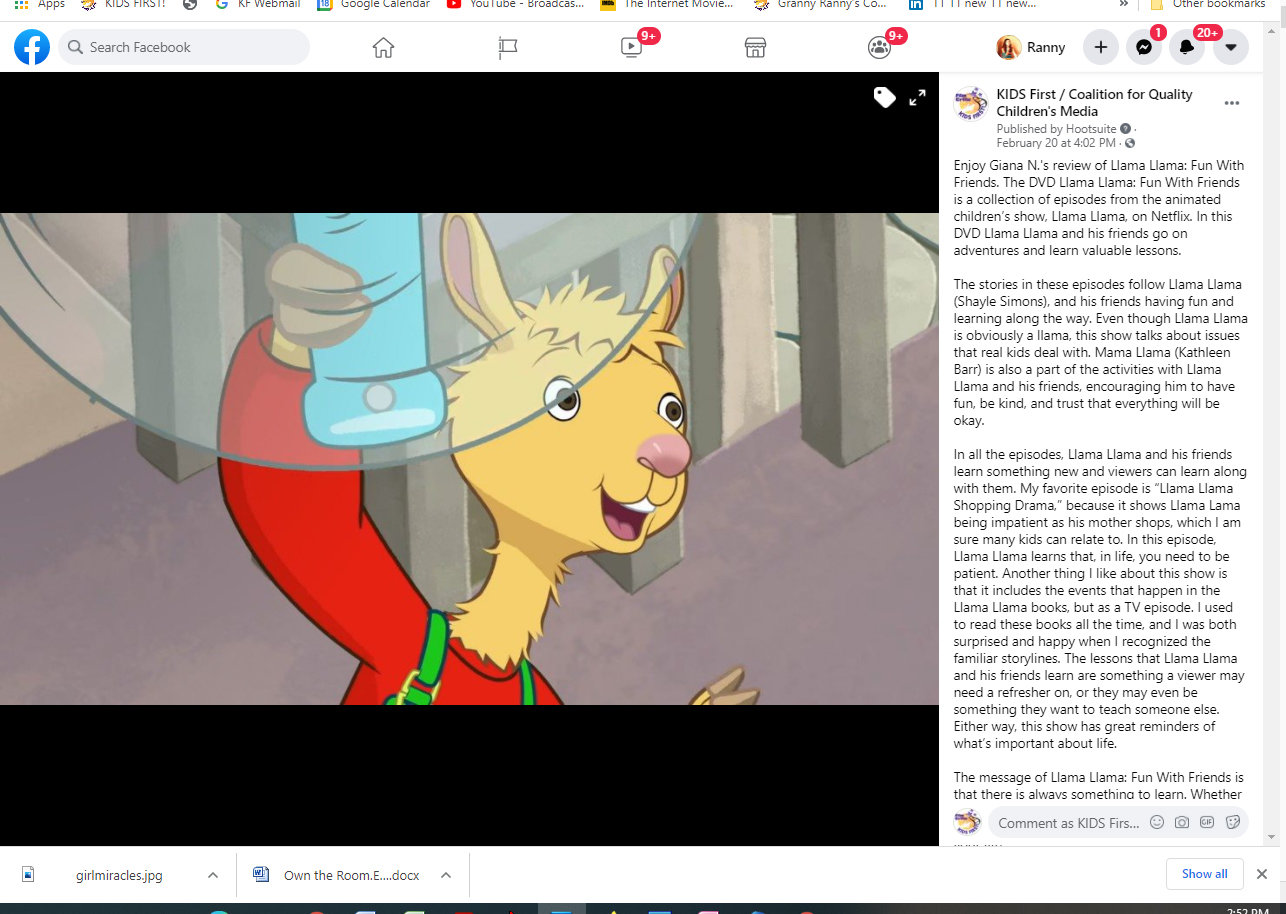Open the Groups icon
Screen dimensions: 1286x914
coord(879,47)
